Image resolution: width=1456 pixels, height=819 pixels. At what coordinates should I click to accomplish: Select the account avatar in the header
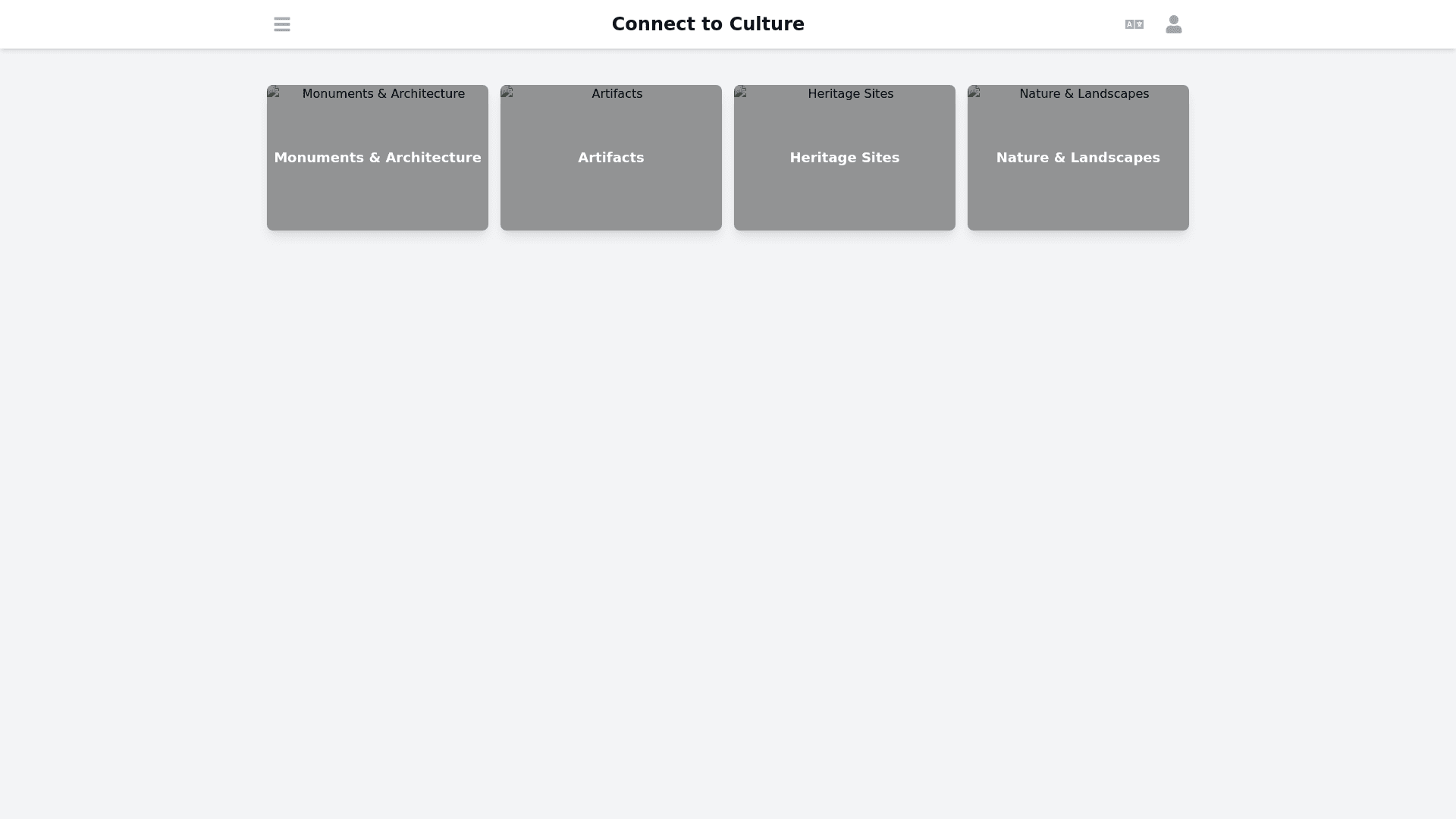point(1172,24)
